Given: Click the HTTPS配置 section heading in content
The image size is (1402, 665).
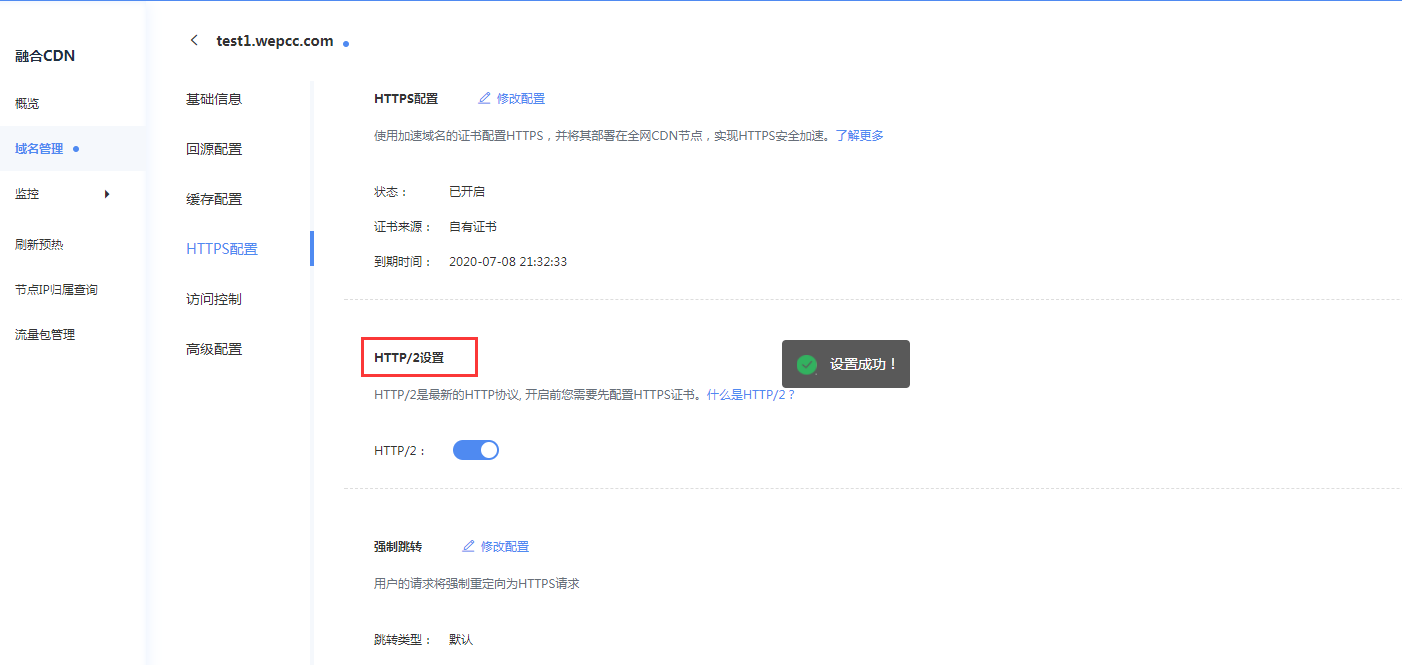Looking at the screenshot, I should tap(406, 98).
